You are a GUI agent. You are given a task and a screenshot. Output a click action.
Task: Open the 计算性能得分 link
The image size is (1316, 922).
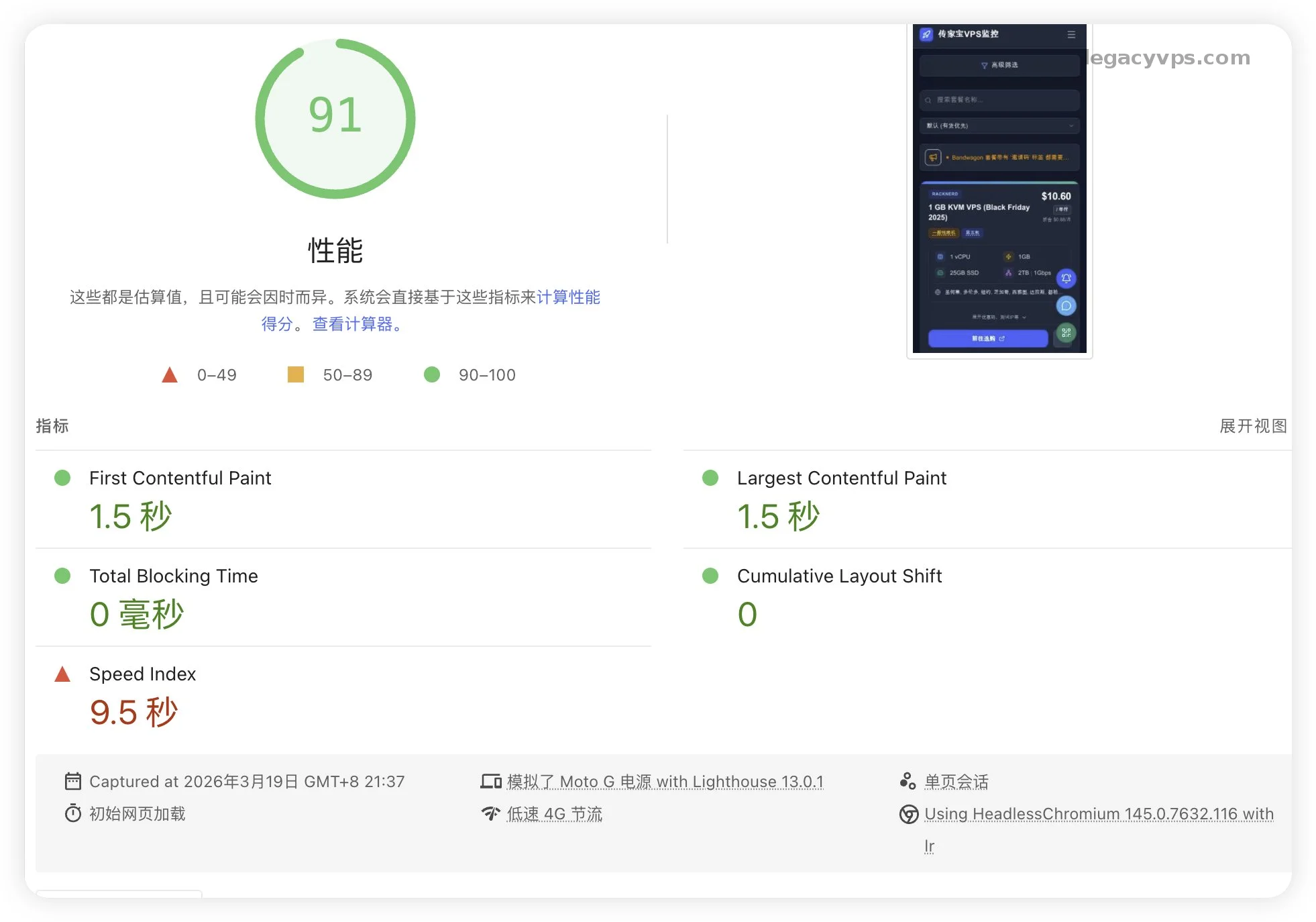click(x=567, y=297)
